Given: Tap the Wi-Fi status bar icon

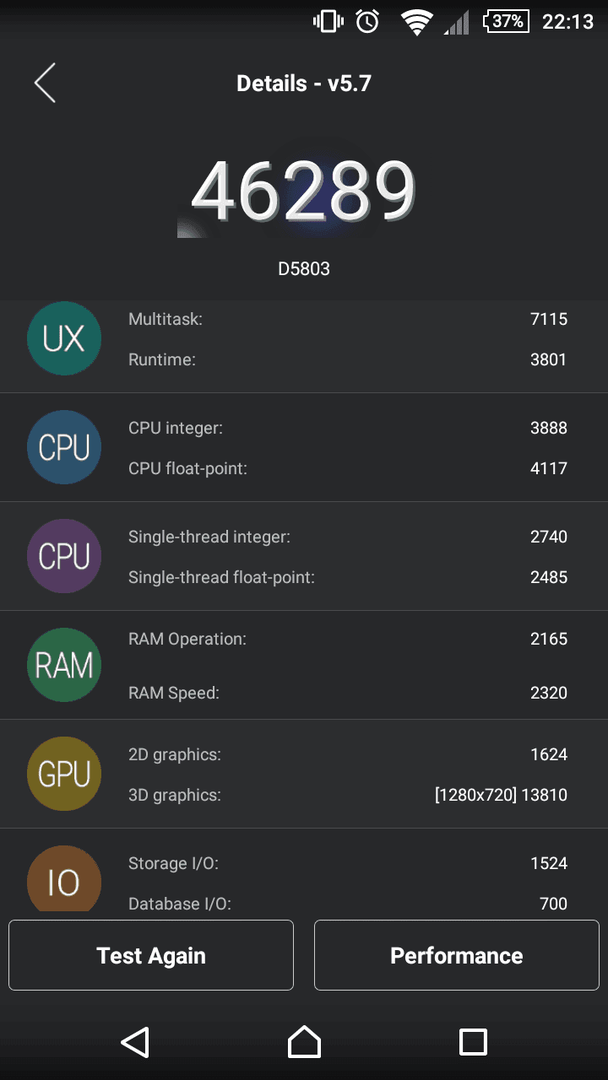Looking at the screenshot, I should 417,22.
